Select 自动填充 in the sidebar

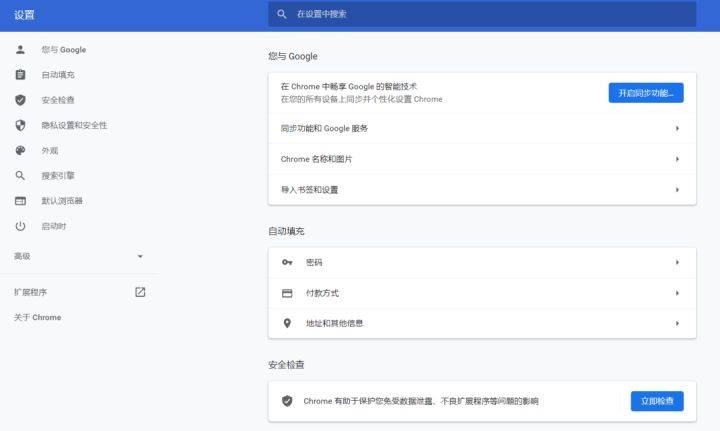(x=58, y=75)
